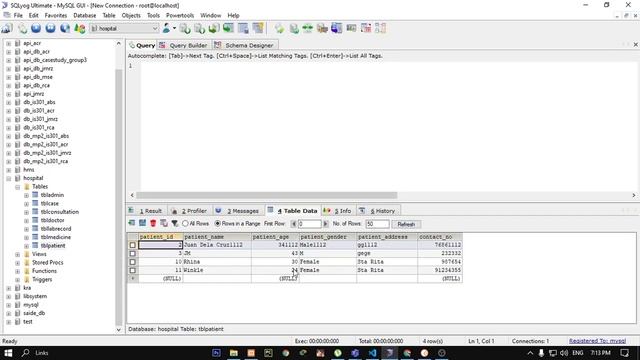Click the save changes icon in Table Data

click(x=142, y=223)
